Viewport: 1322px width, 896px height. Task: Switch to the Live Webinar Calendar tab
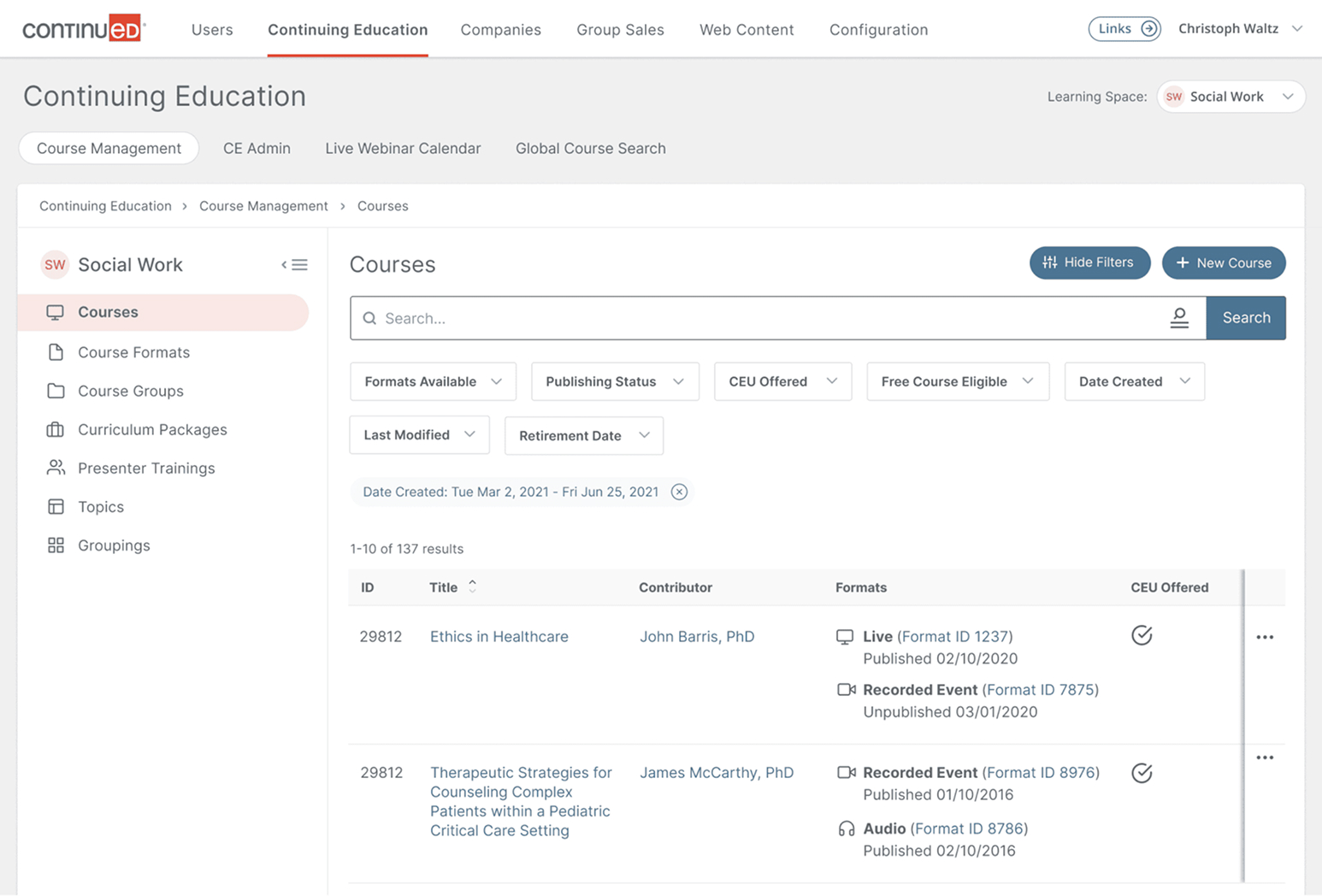click(403, 148)
